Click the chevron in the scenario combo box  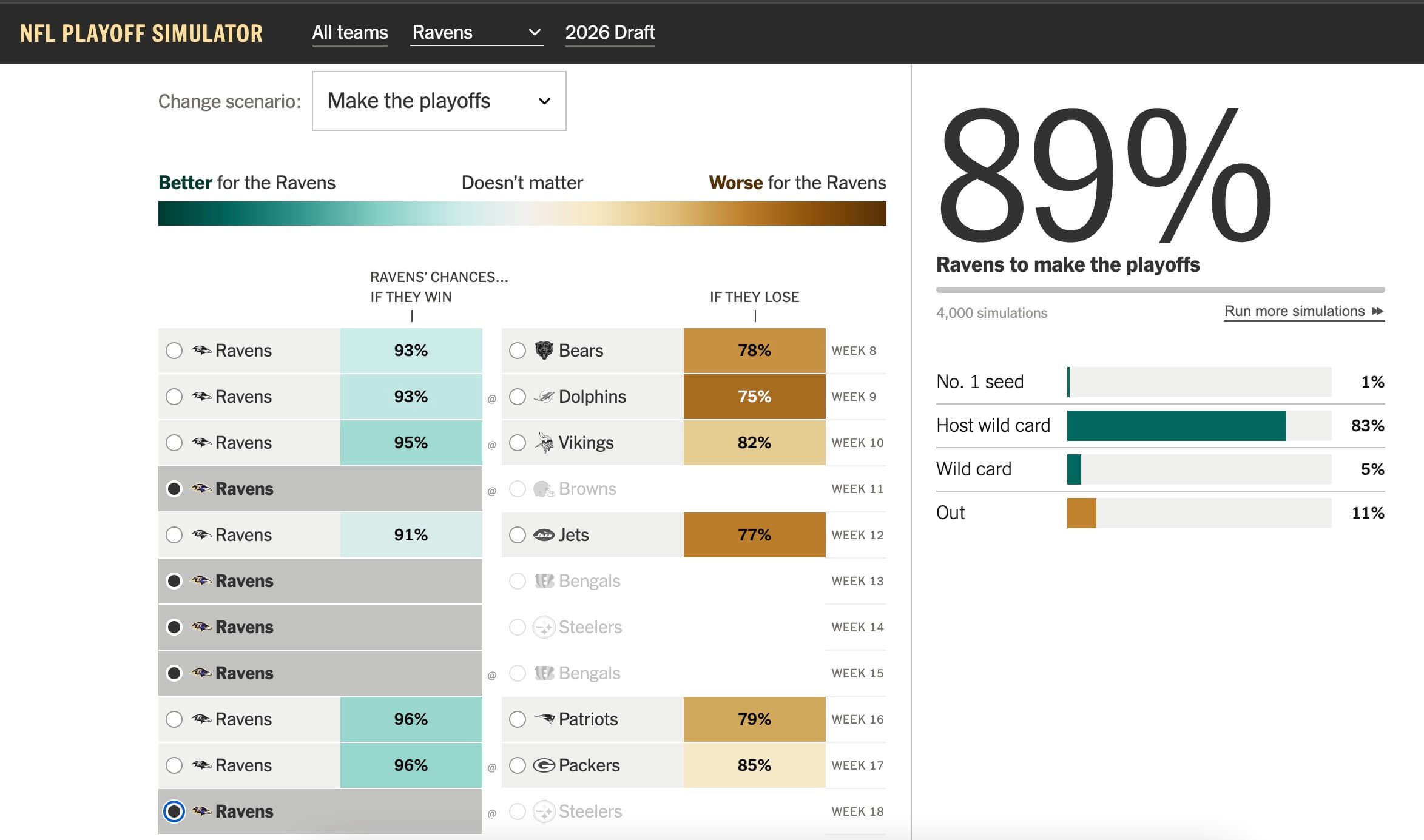[x=544, y=101]
